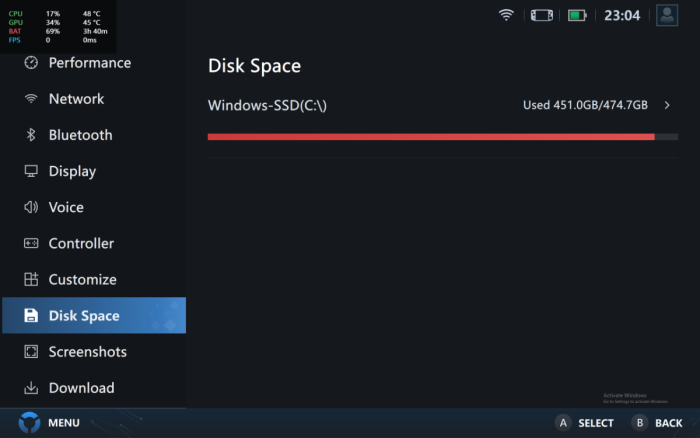The width and height of the screenshot is (700, 438).
Task: Click the Customize grid icon
Action: coord(31,280)
